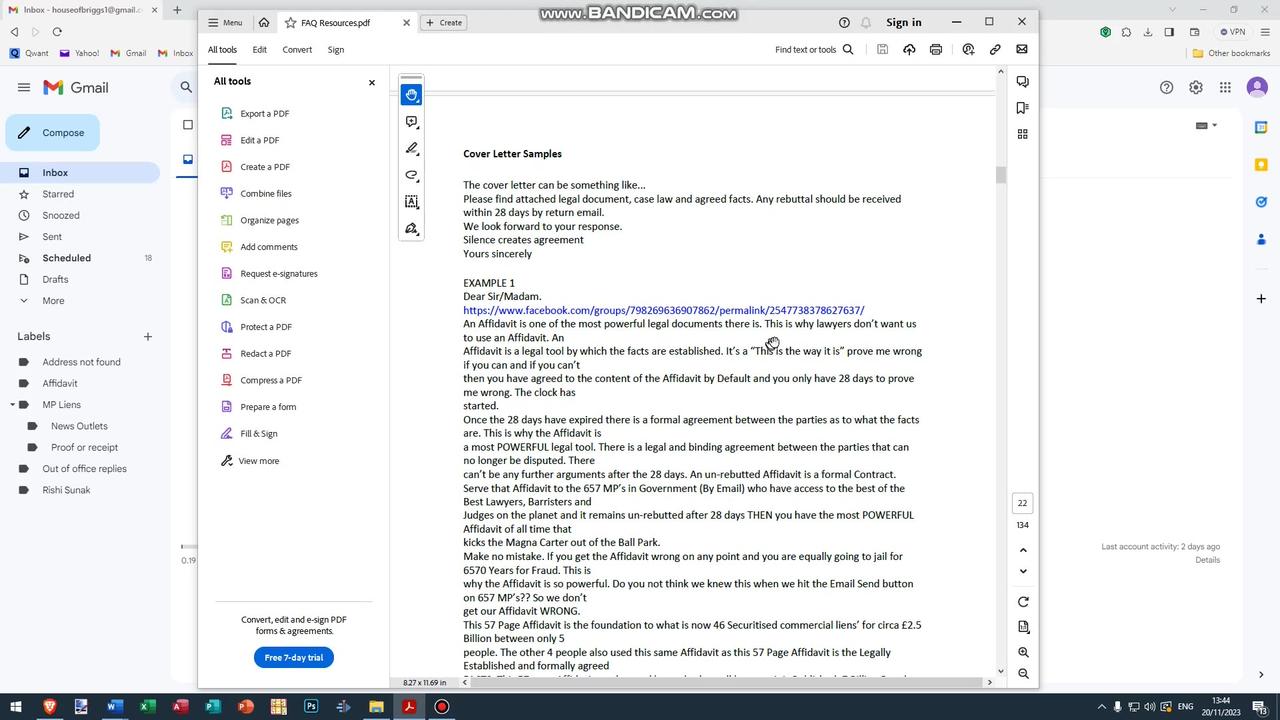Select the Hand tool in the PDF toolbar
This screenshot has height=720, width=1280.
(411, 94)
